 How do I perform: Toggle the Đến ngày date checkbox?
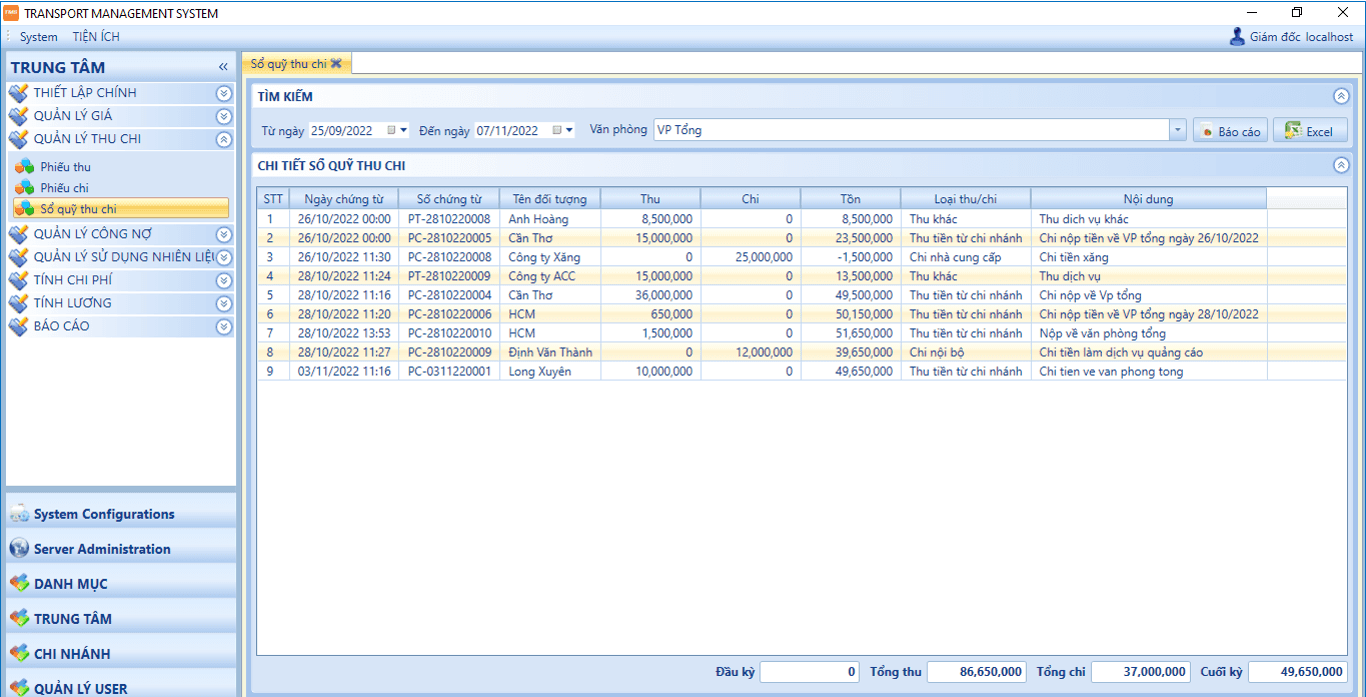pos(557,130)
